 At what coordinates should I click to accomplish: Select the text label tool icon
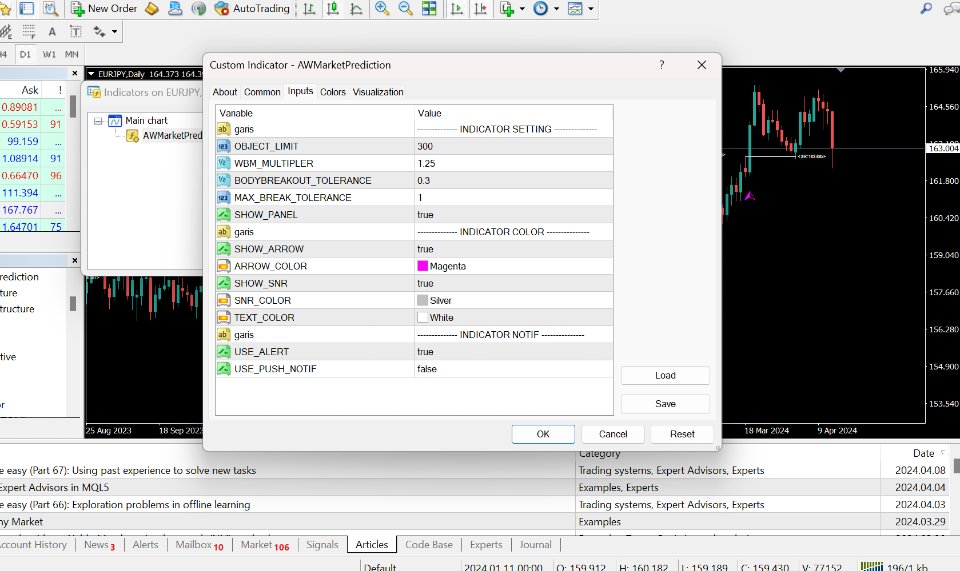pyautogui.click(x=75, y=31)
